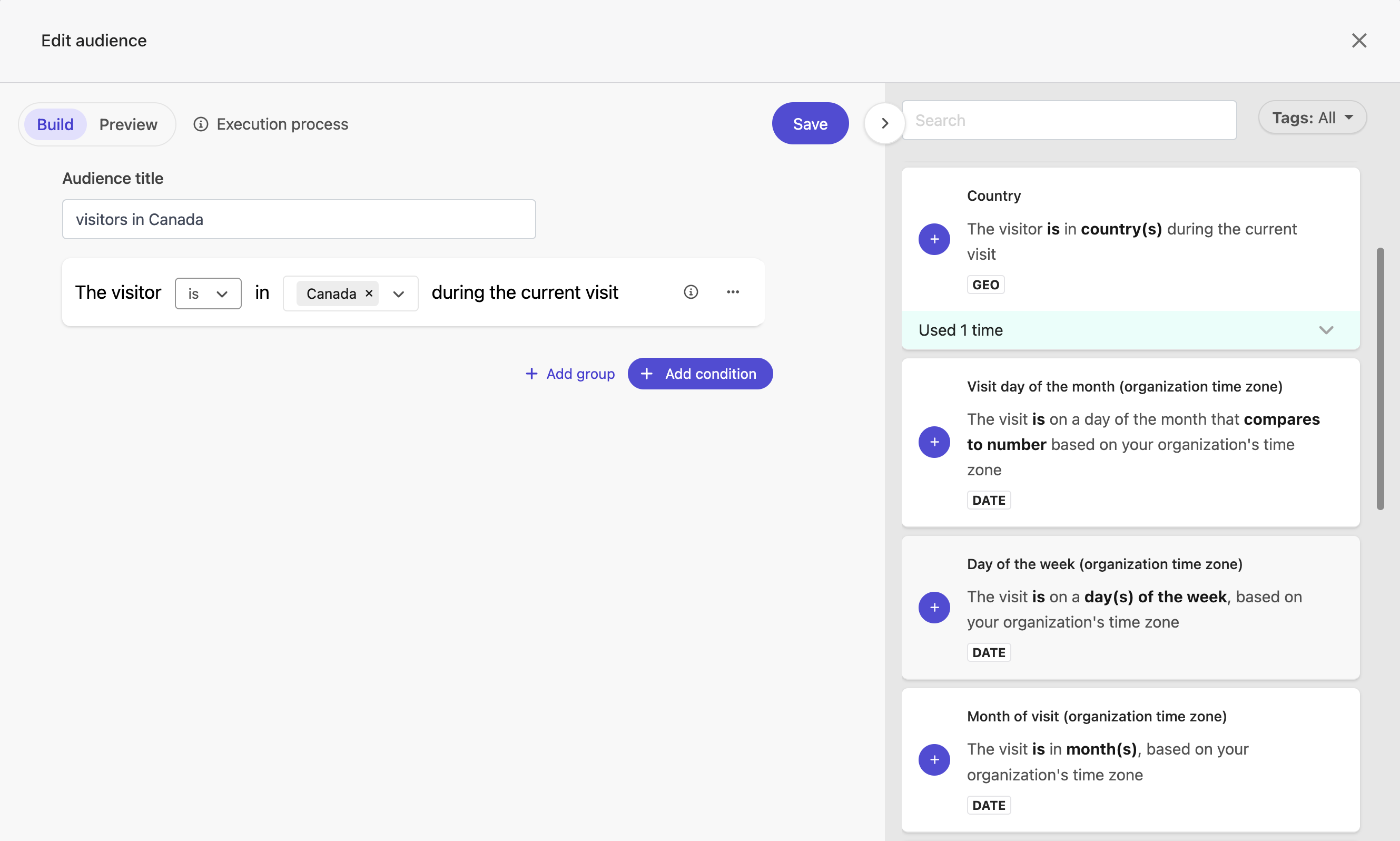Click the Audience title input field
This screenshot has height=841, width=1400.
pos(299,219)
